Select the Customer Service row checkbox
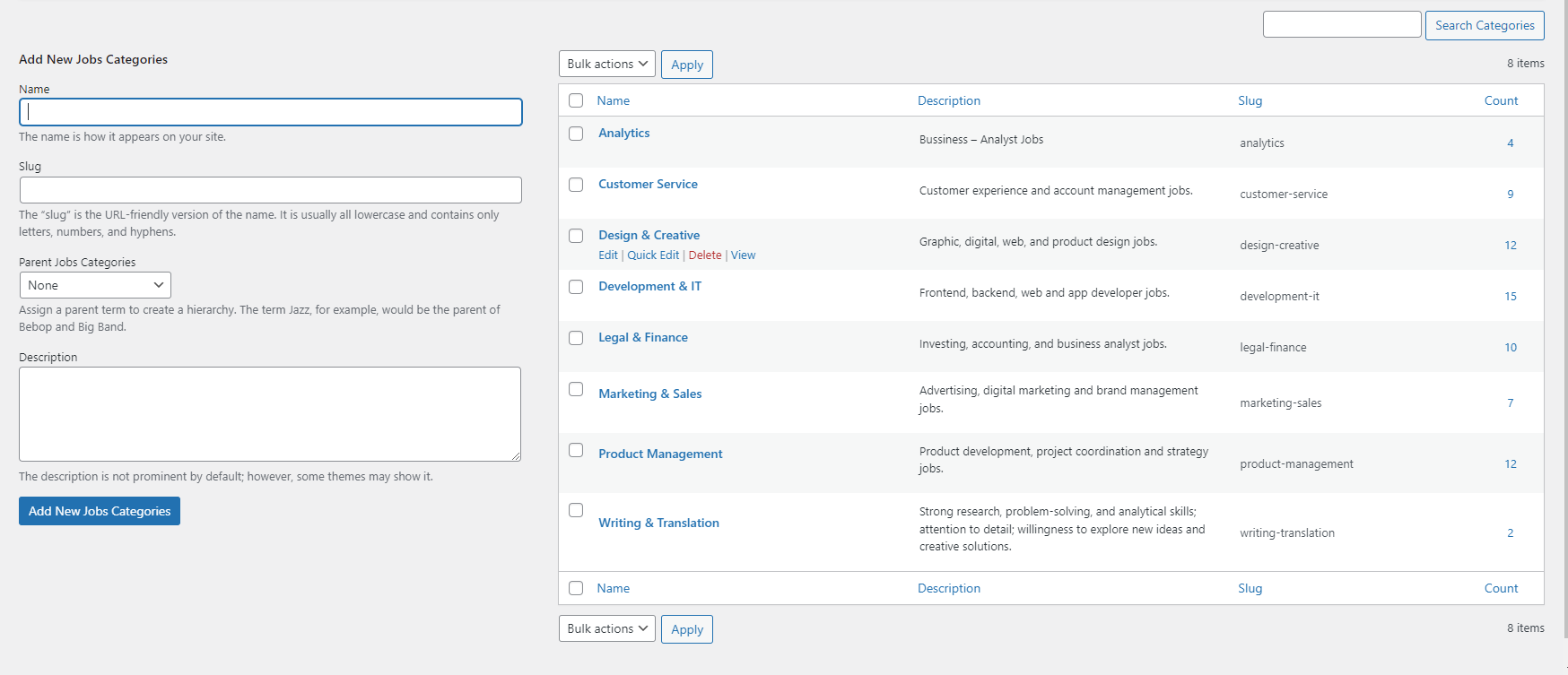 point(576,185)
